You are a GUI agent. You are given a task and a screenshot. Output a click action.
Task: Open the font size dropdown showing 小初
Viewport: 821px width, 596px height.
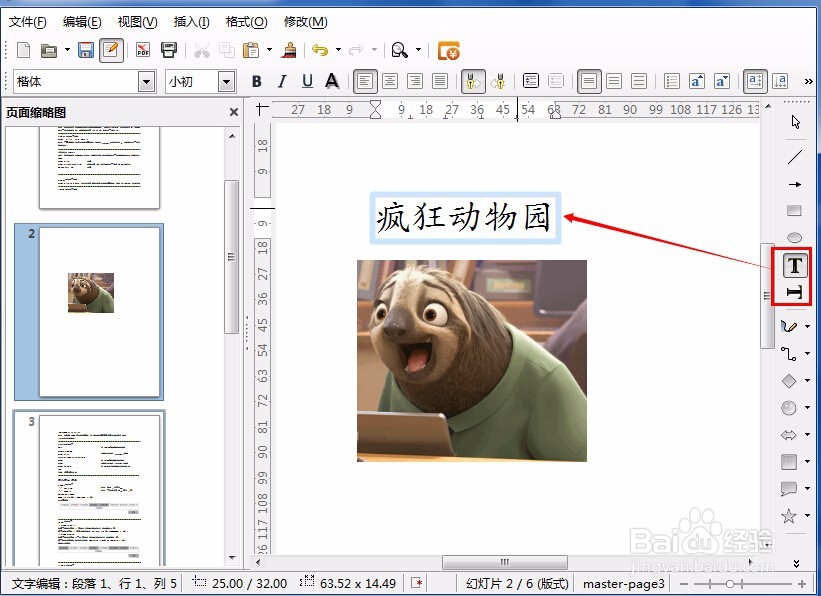(226, 82)
